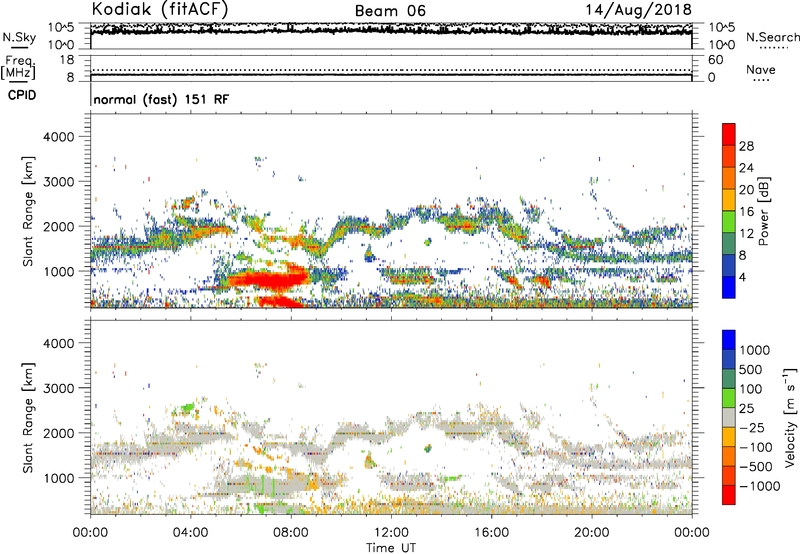Click the "12:00" time tick label
This screenshot has height=554, width=800.
391,533
